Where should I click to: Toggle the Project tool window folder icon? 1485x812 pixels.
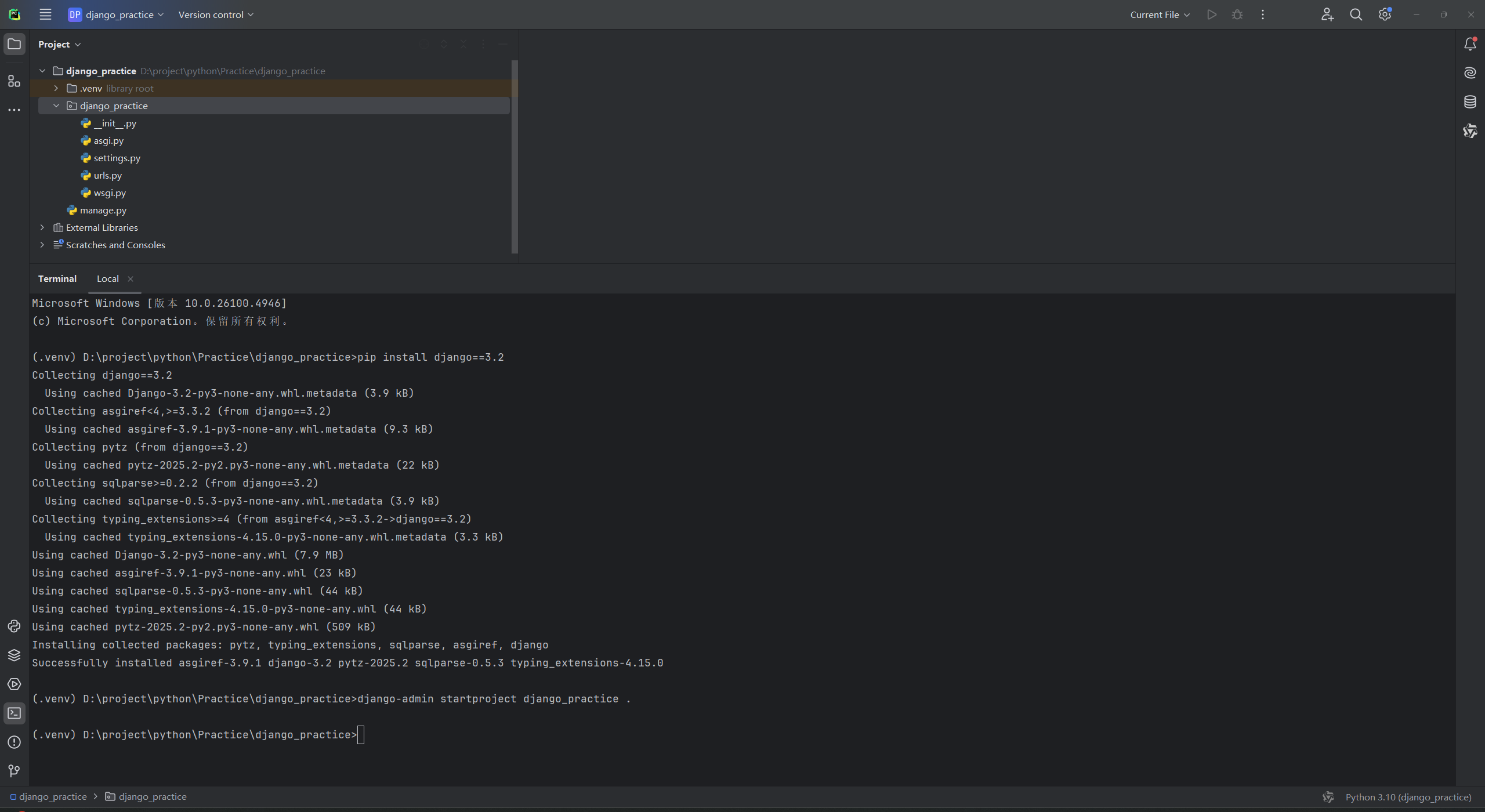coord(14,44)
